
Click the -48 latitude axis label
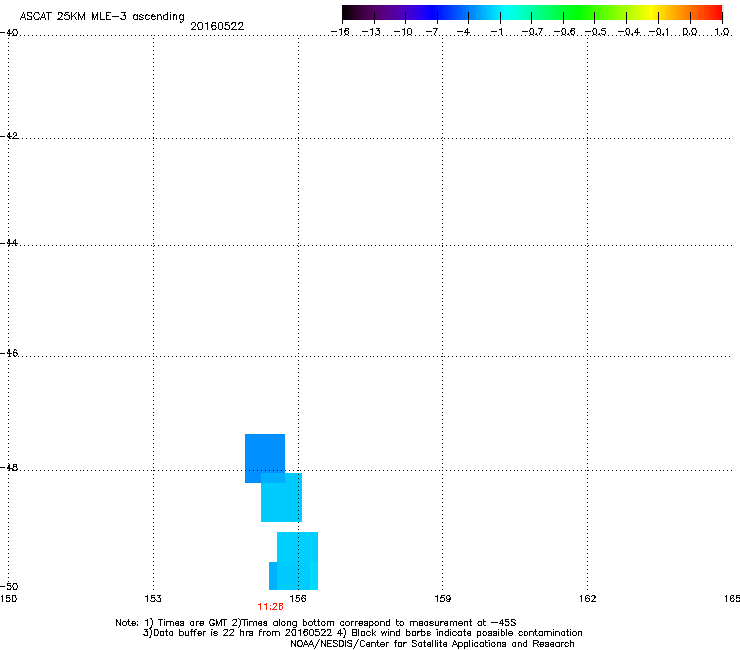pyautogui.click(x=9, y=467)
